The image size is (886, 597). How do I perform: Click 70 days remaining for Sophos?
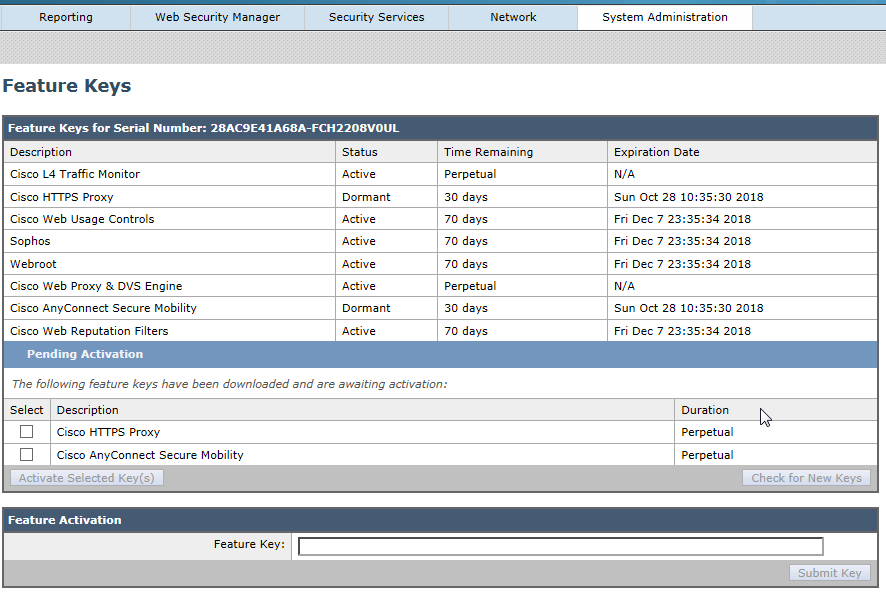(x=466, y=241)
